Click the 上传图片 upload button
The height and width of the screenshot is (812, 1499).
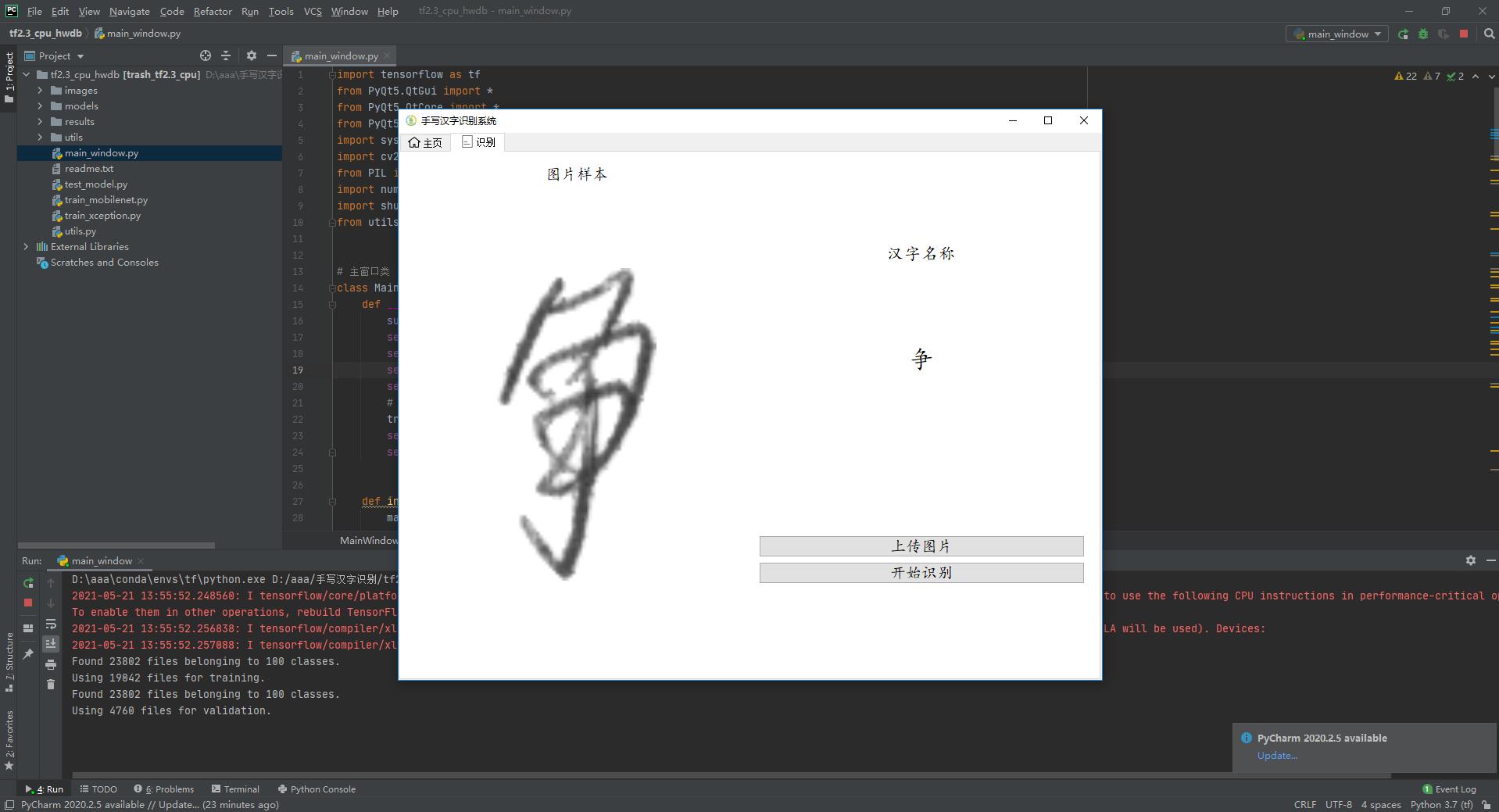point(921,546)
